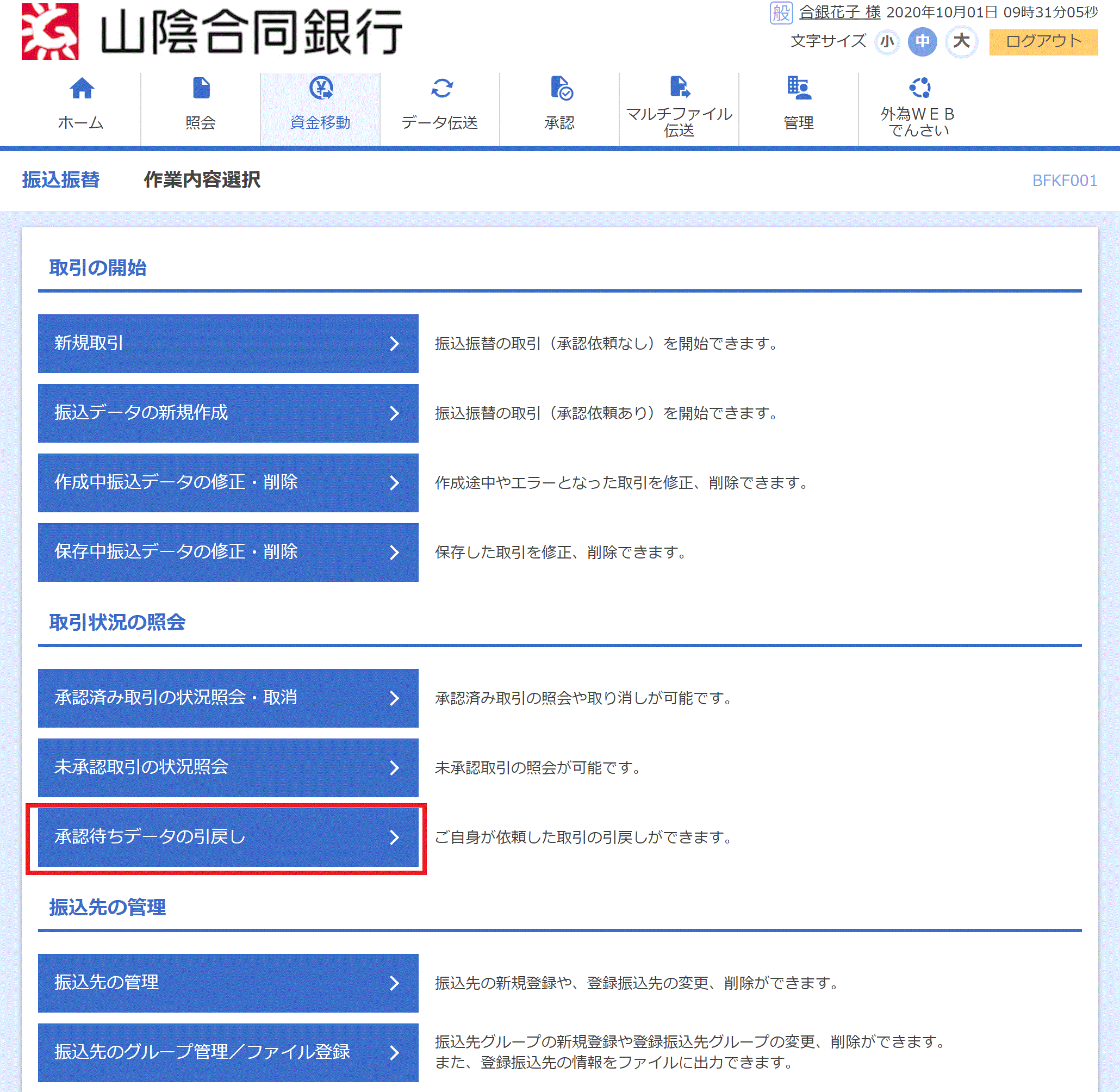Click the 取引状況の照会 section heading
The height and width of the screenshot is (1092, 1120).
[117, 622]
